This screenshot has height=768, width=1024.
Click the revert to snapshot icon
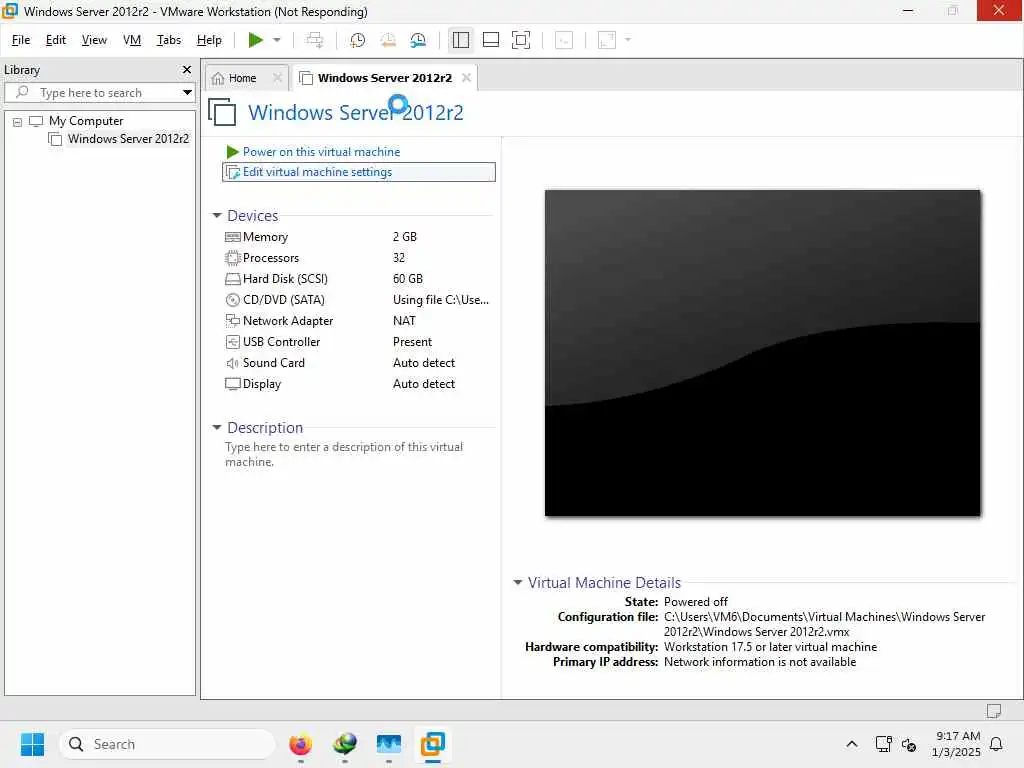pos(388,40)
